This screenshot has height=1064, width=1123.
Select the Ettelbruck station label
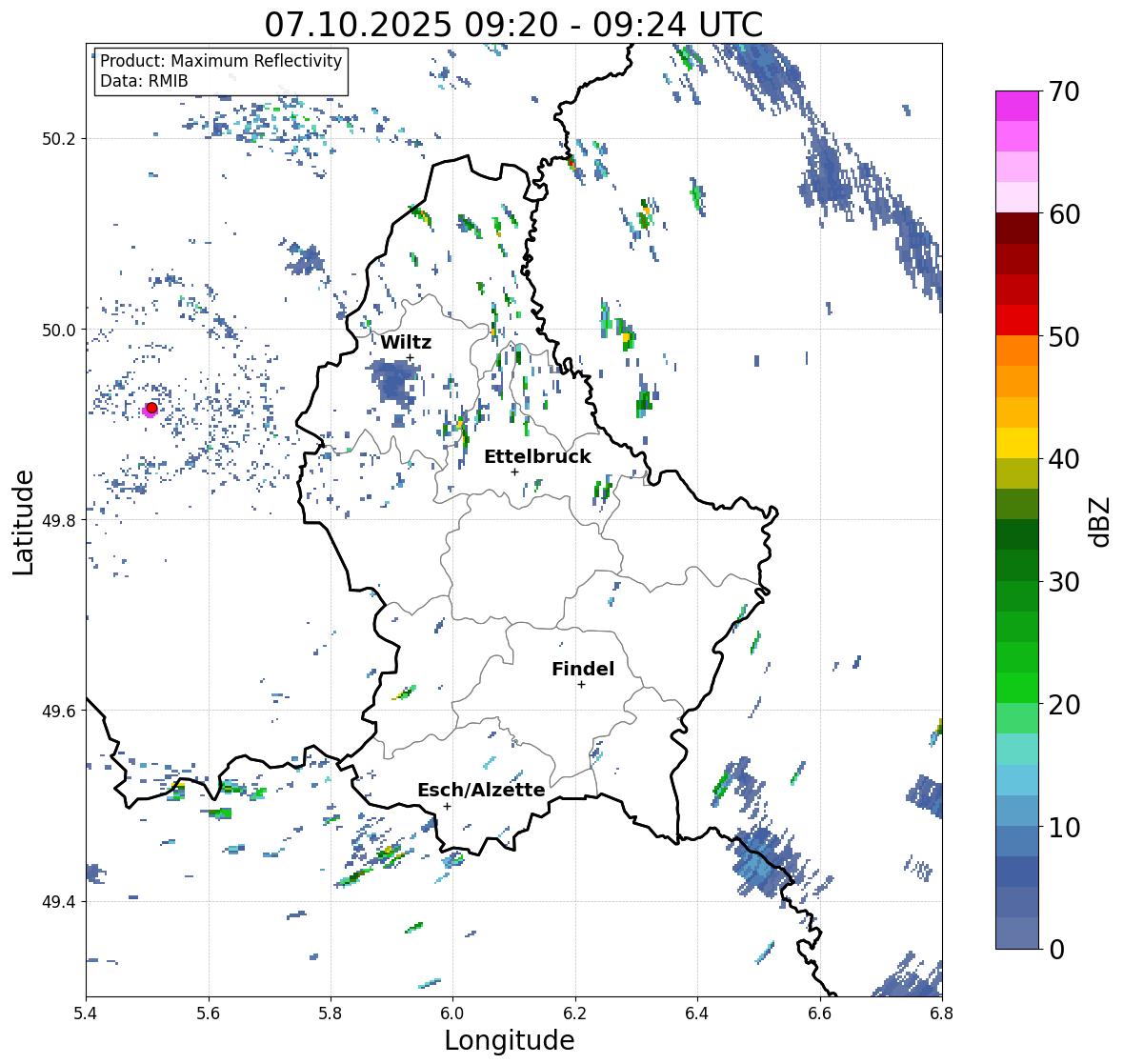point(537,456)
